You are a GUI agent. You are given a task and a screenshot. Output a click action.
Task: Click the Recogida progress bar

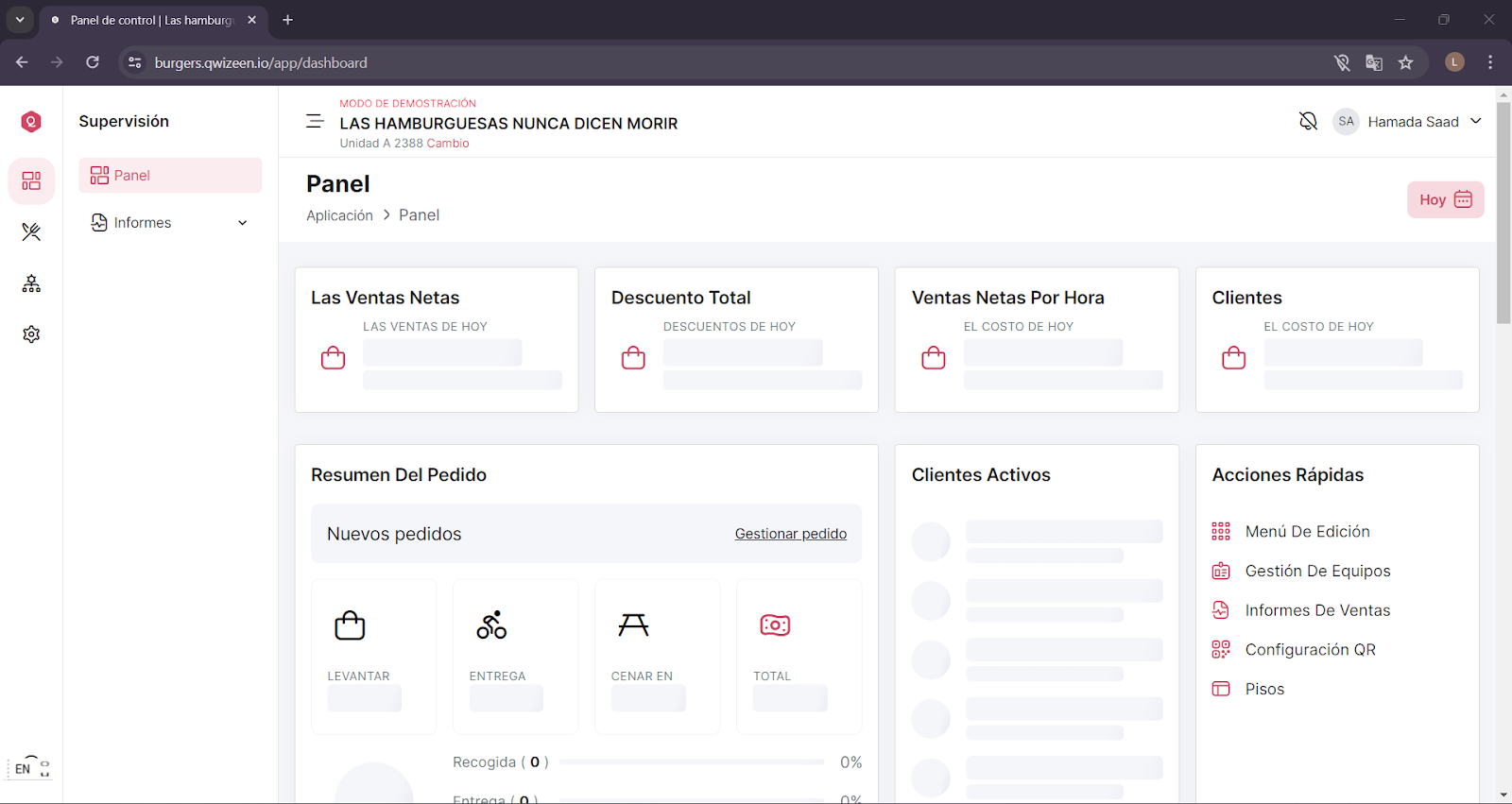[x=692, y=761]
